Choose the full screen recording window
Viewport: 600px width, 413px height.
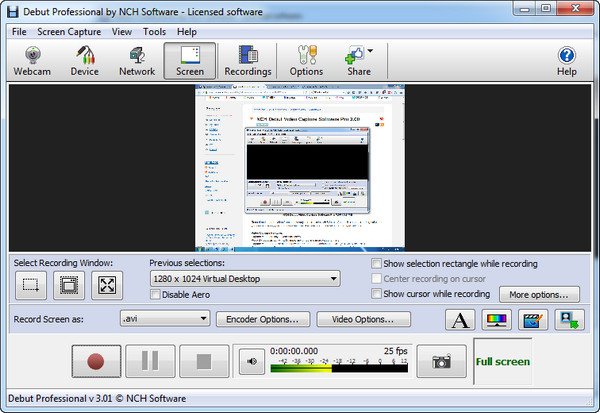[x=107, y=285]
